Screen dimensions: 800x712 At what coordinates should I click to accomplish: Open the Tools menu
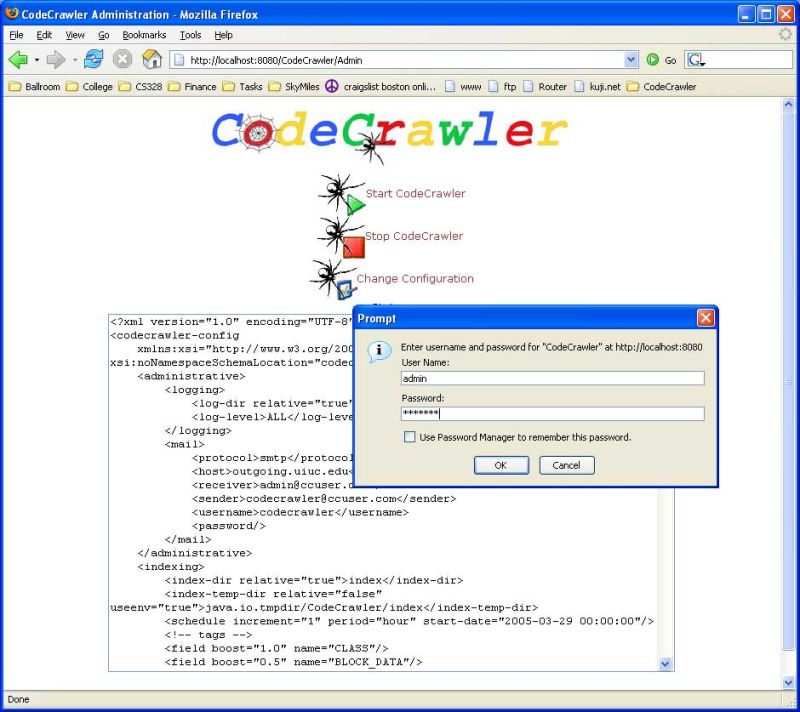point(190,34)
